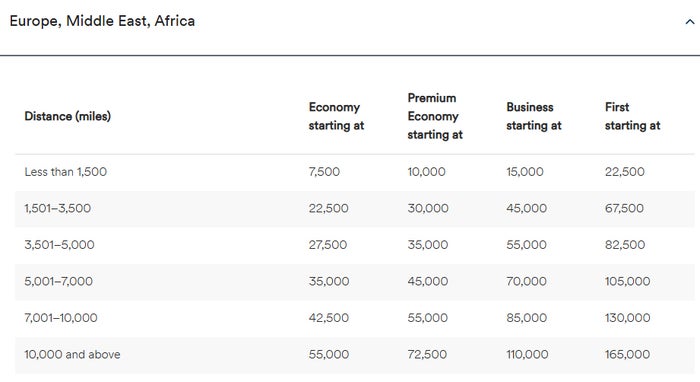Click the 165,000 First class value
This screenshot has width=700, height=382.
[627, 355]
